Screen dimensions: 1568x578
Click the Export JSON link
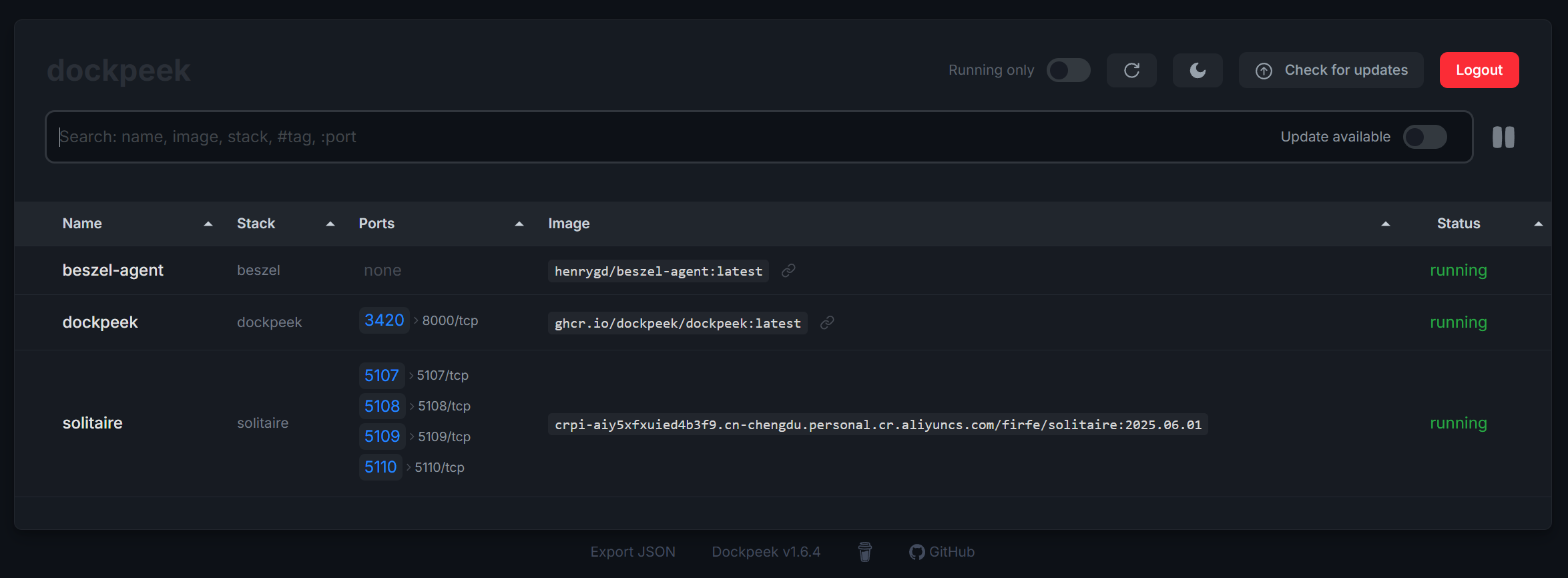click(x=632, y=552)
